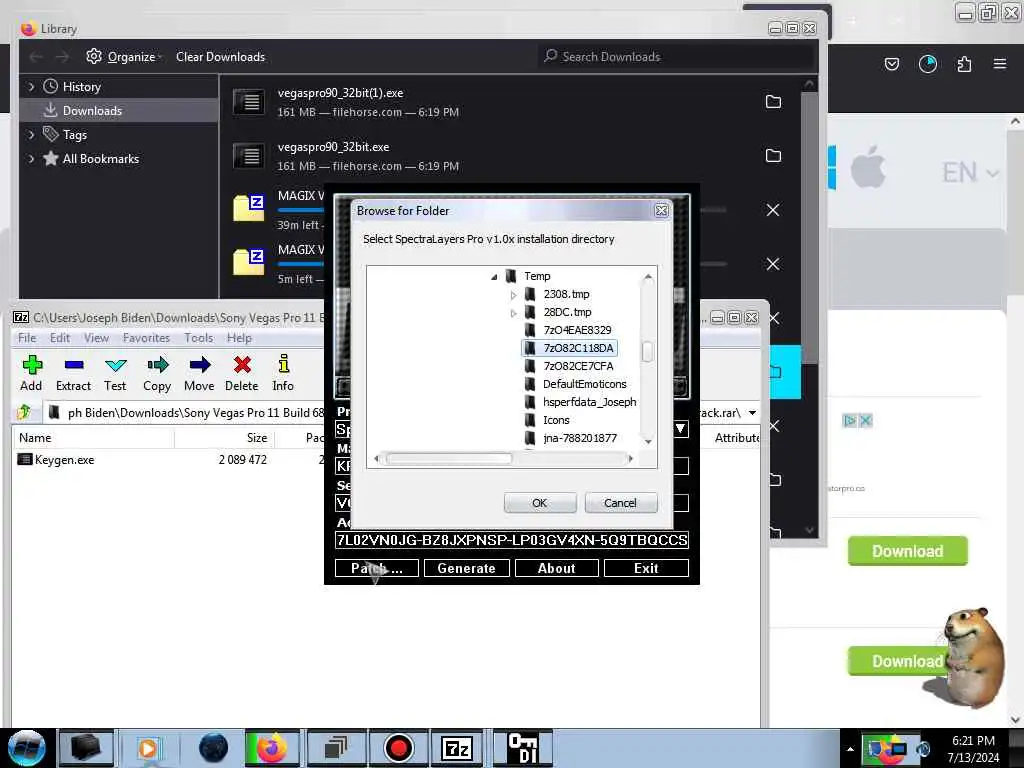Open folder for vegaspro90_32bit.exe download
Screen dimensions: 1024x768
(x=773, y=155)
